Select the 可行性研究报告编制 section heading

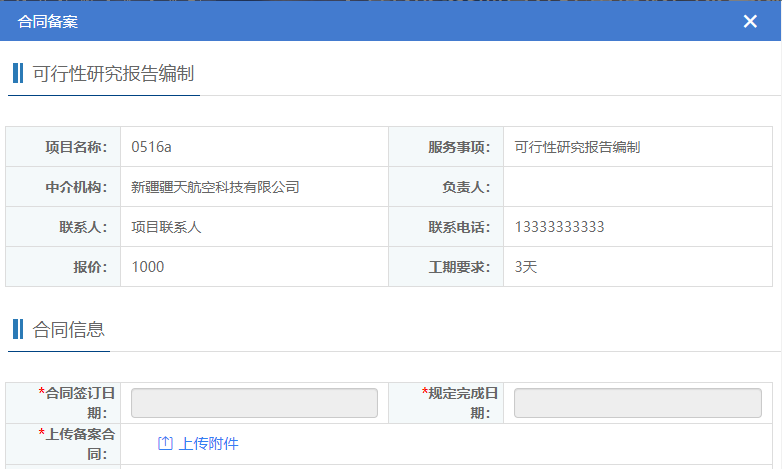pyautogui.click(x=113, y=73)
